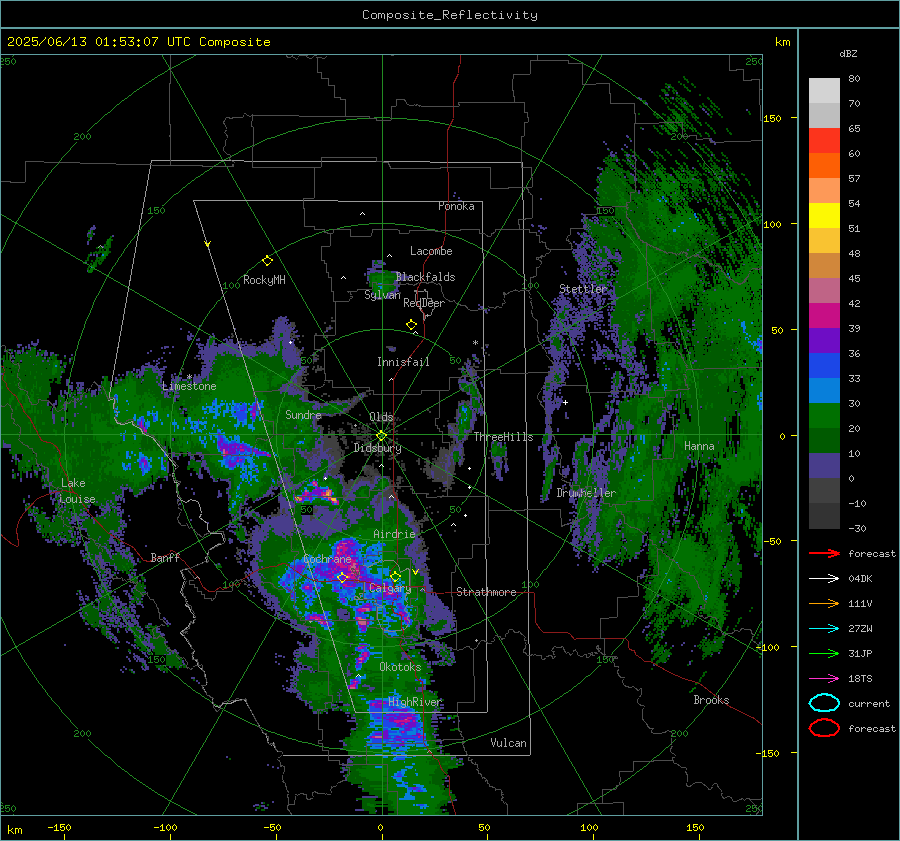The height and width of the screenshot is (841, 900).
Task: Click the 'Ponoka' city label
Action: click(x=456, y=206)
